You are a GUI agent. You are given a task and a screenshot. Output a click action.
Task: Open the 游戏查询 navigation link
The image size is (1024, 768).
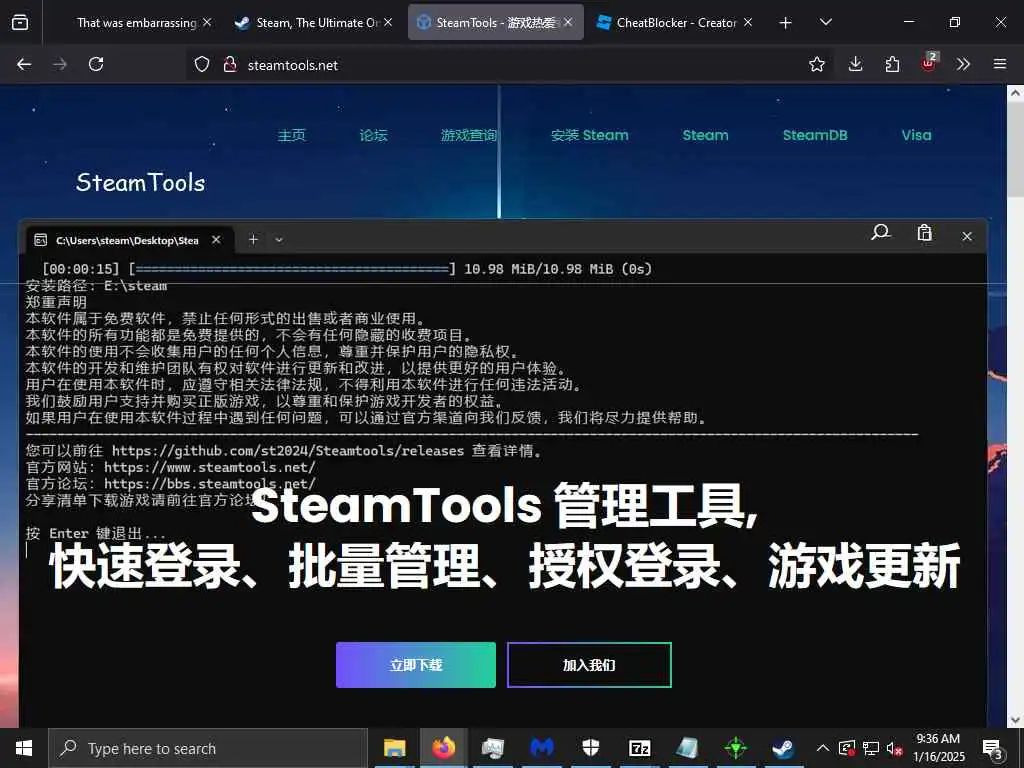469,135
